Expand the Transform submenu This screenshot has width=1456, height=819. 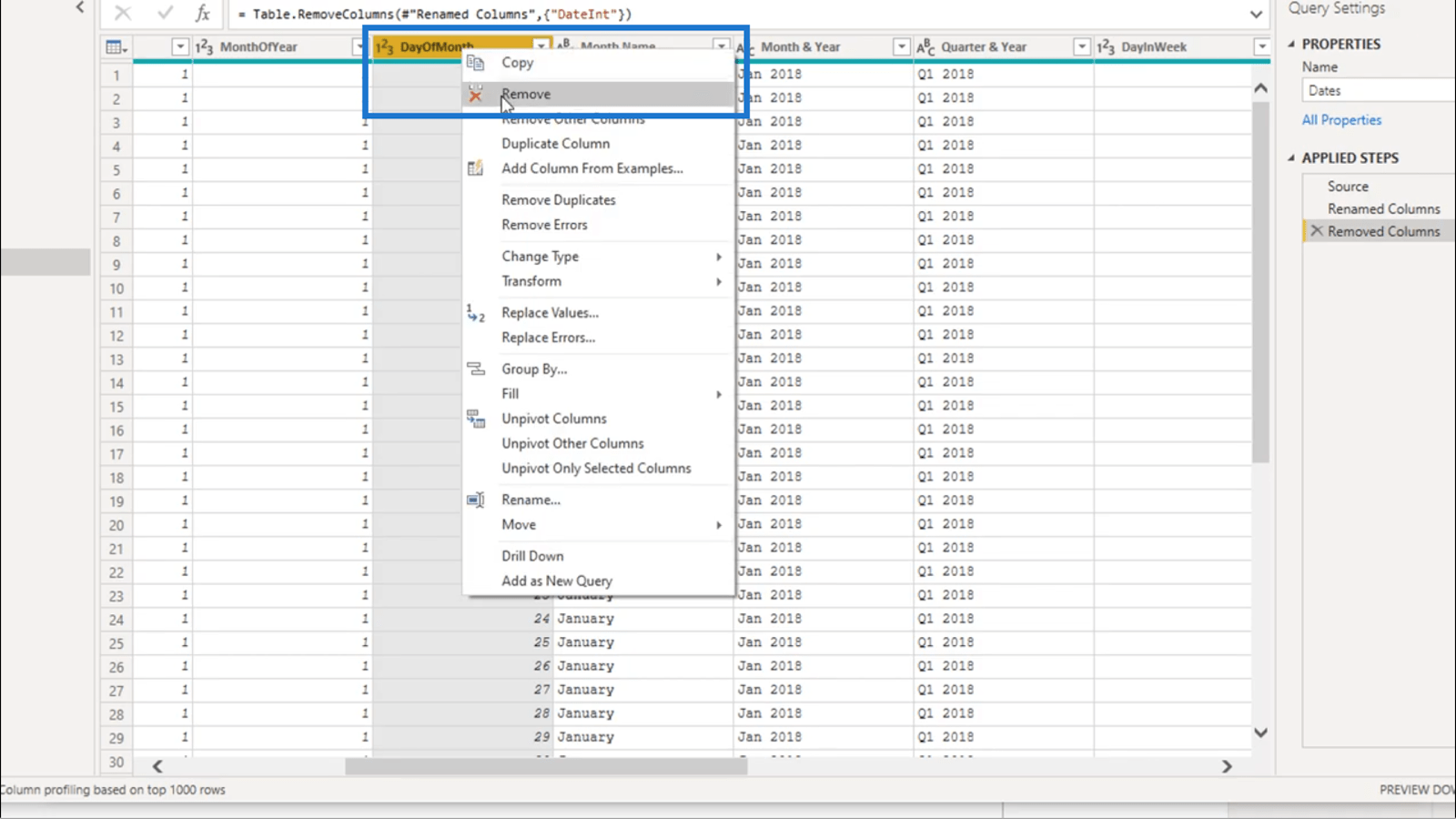pyautogui.click(x=718, y=282)
